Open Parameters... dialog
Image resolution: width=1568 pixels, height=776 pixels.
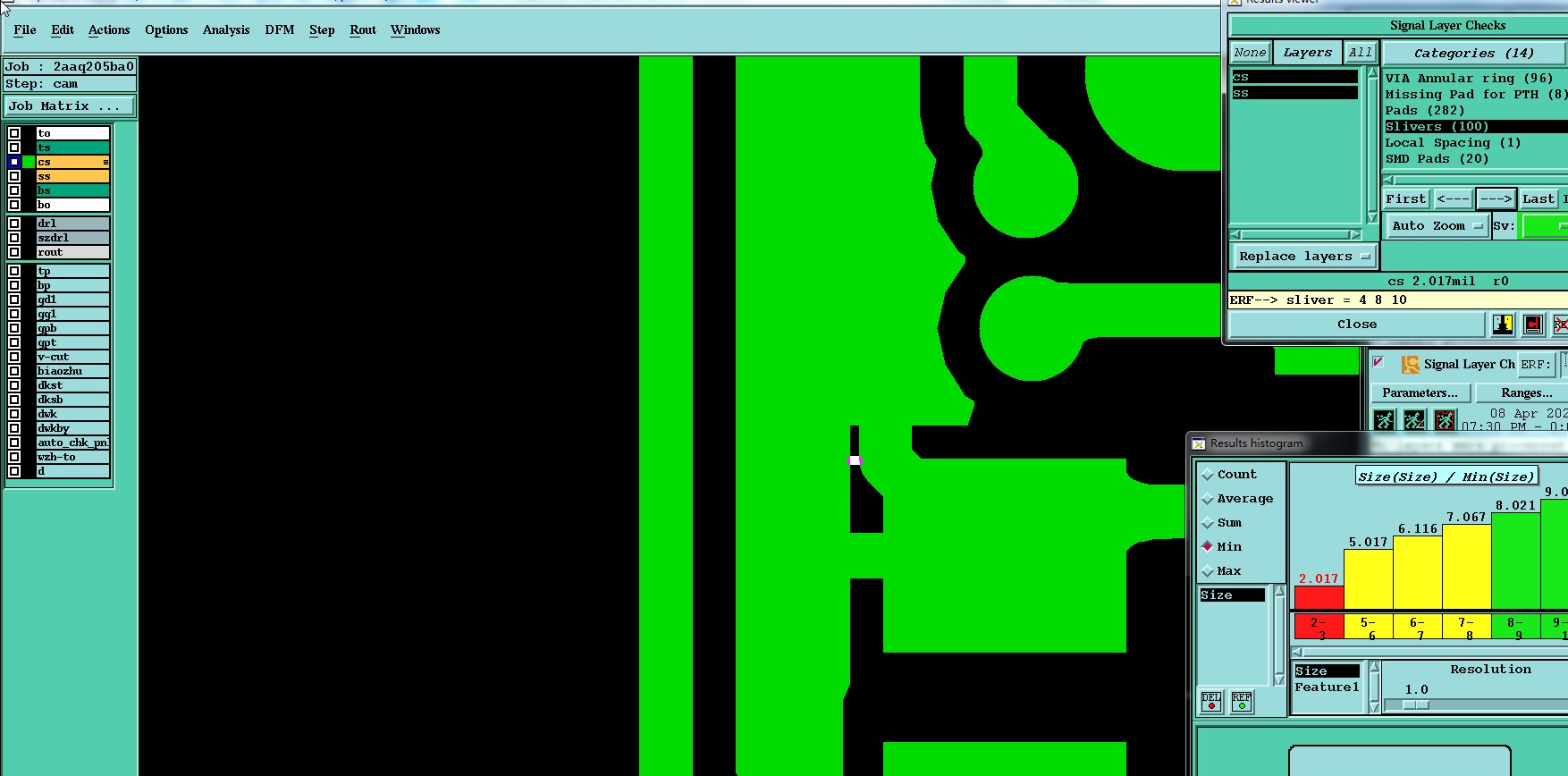(x=1420, y=393)
